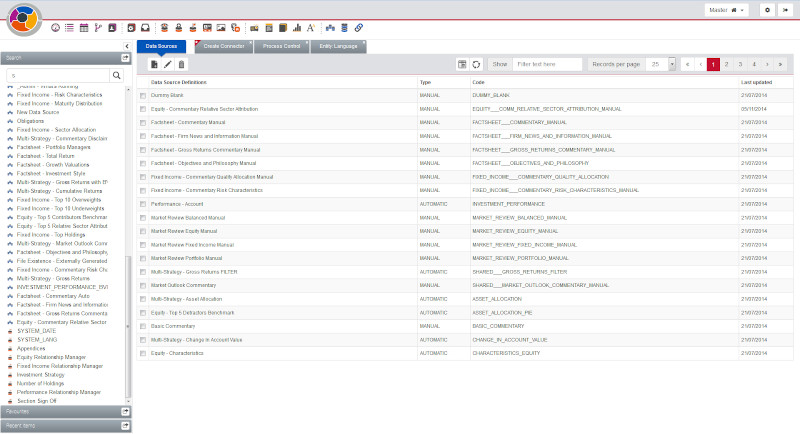Collapse the left sidebar with chevron
The height and width of the screenshot is (434, 800).
pos(127,46)
